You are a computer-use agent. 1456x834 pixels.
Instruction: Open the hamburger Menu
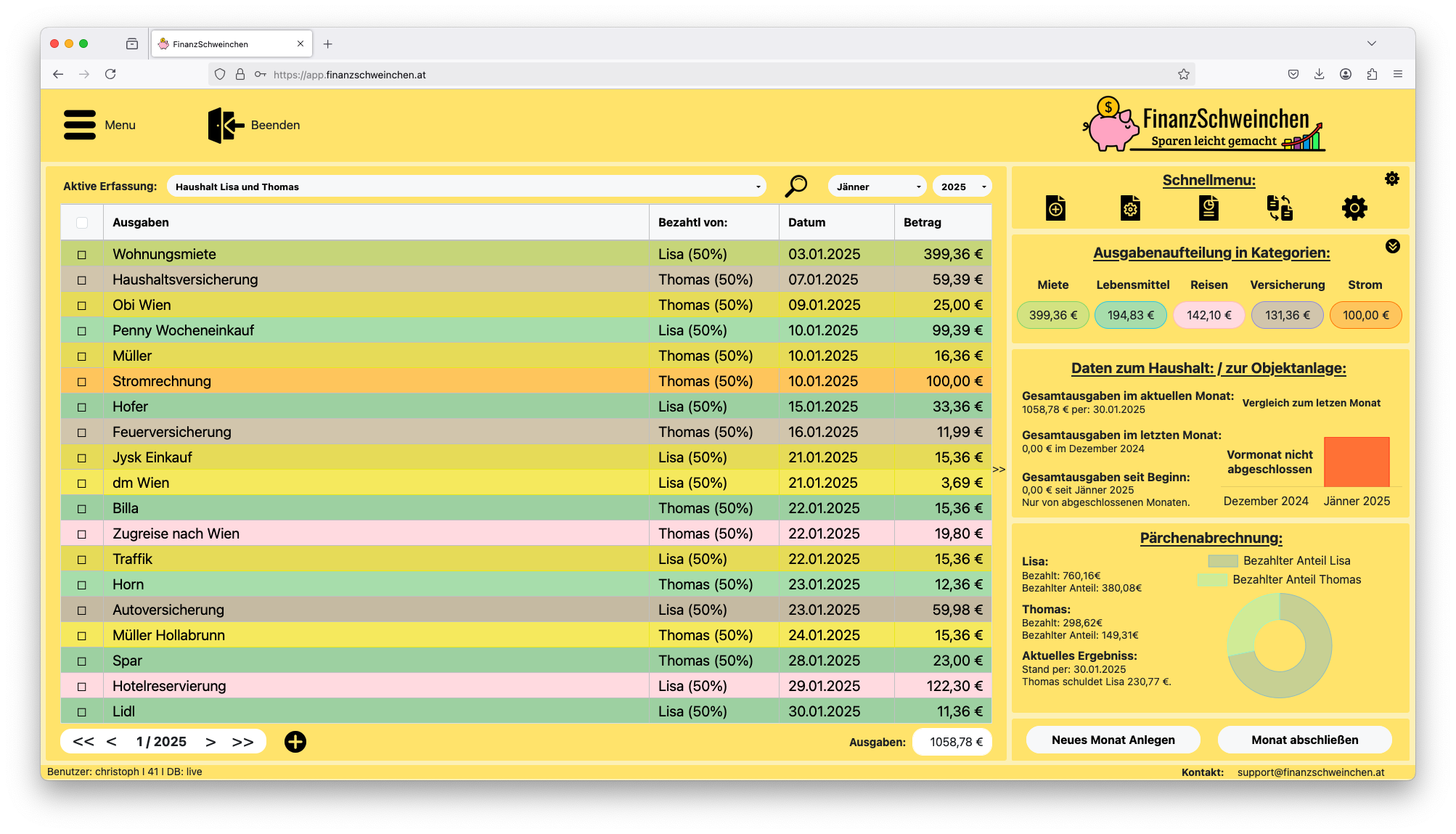coord(80,125)
